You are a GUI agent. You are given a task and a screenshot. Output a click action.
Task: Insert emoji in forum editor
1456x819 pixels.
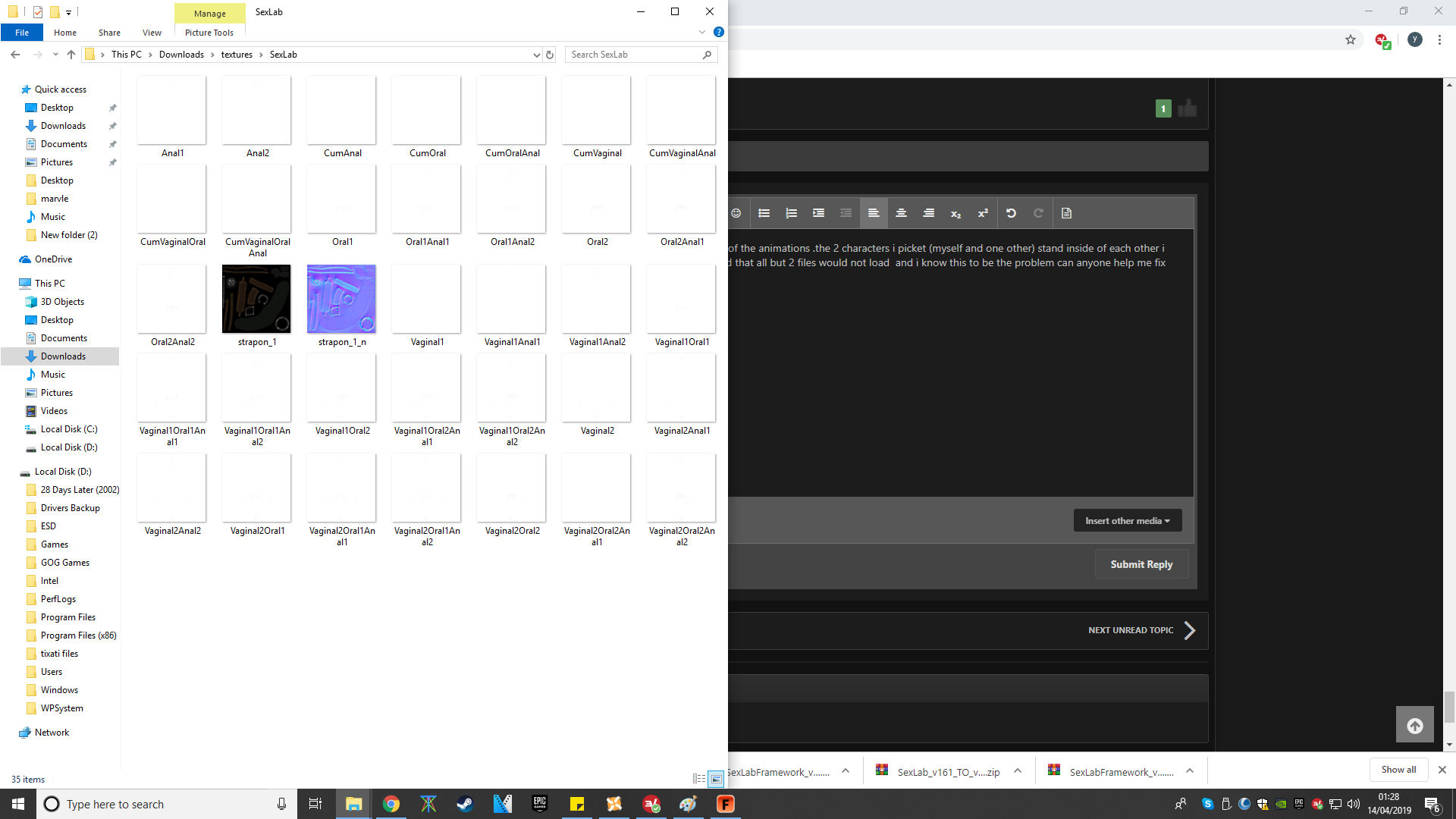[x=736, y=213]
